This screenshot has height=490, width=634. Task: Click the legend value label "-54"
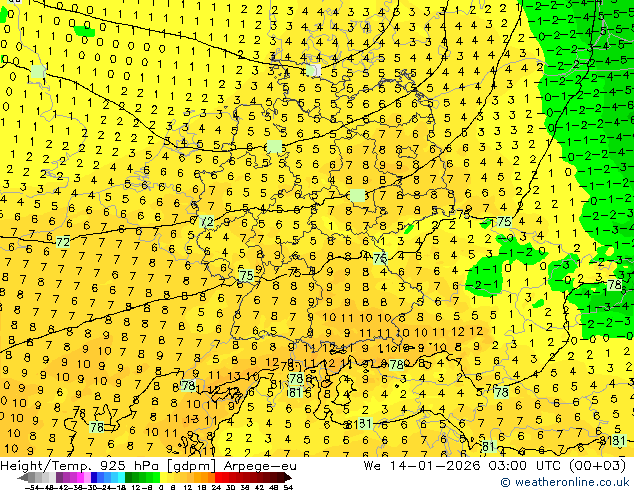point(32,487)
